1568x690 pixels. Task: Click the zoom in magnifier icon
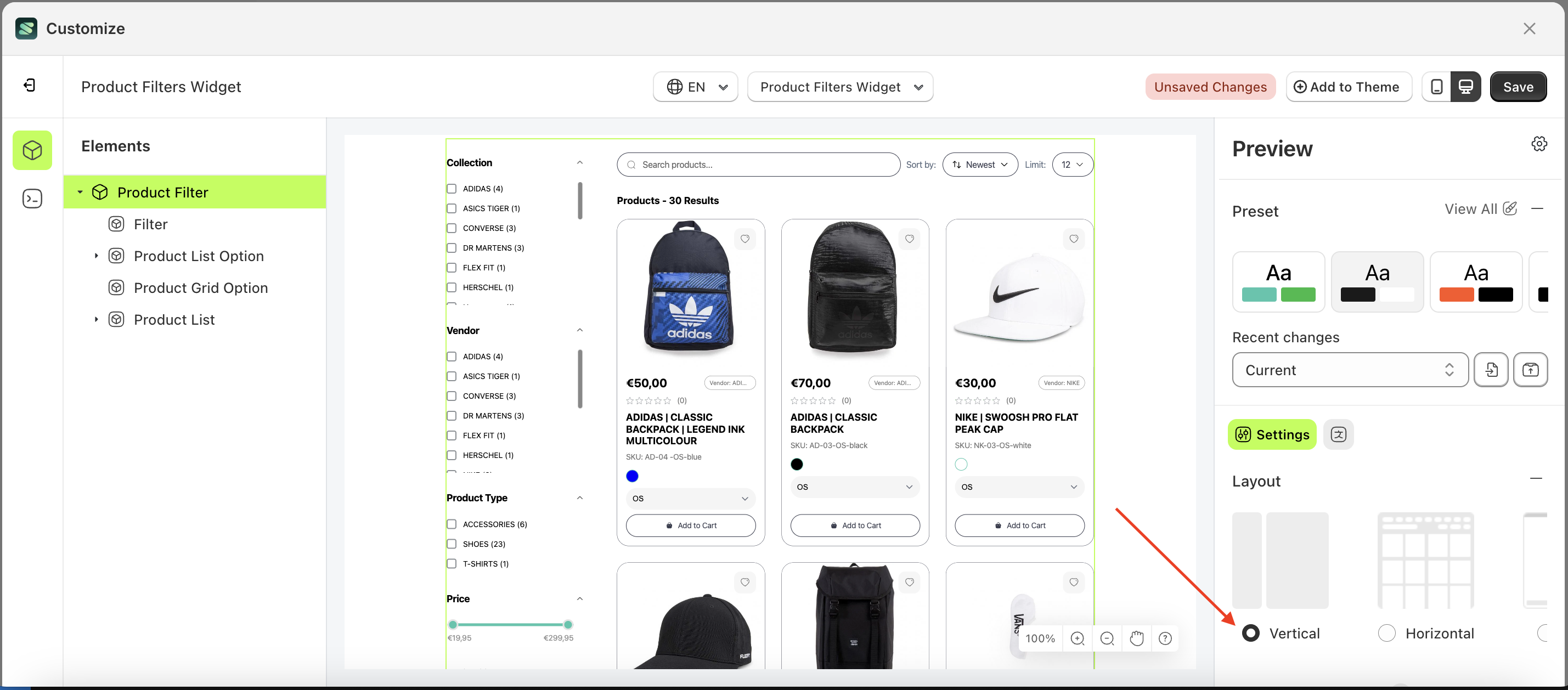1077,638
